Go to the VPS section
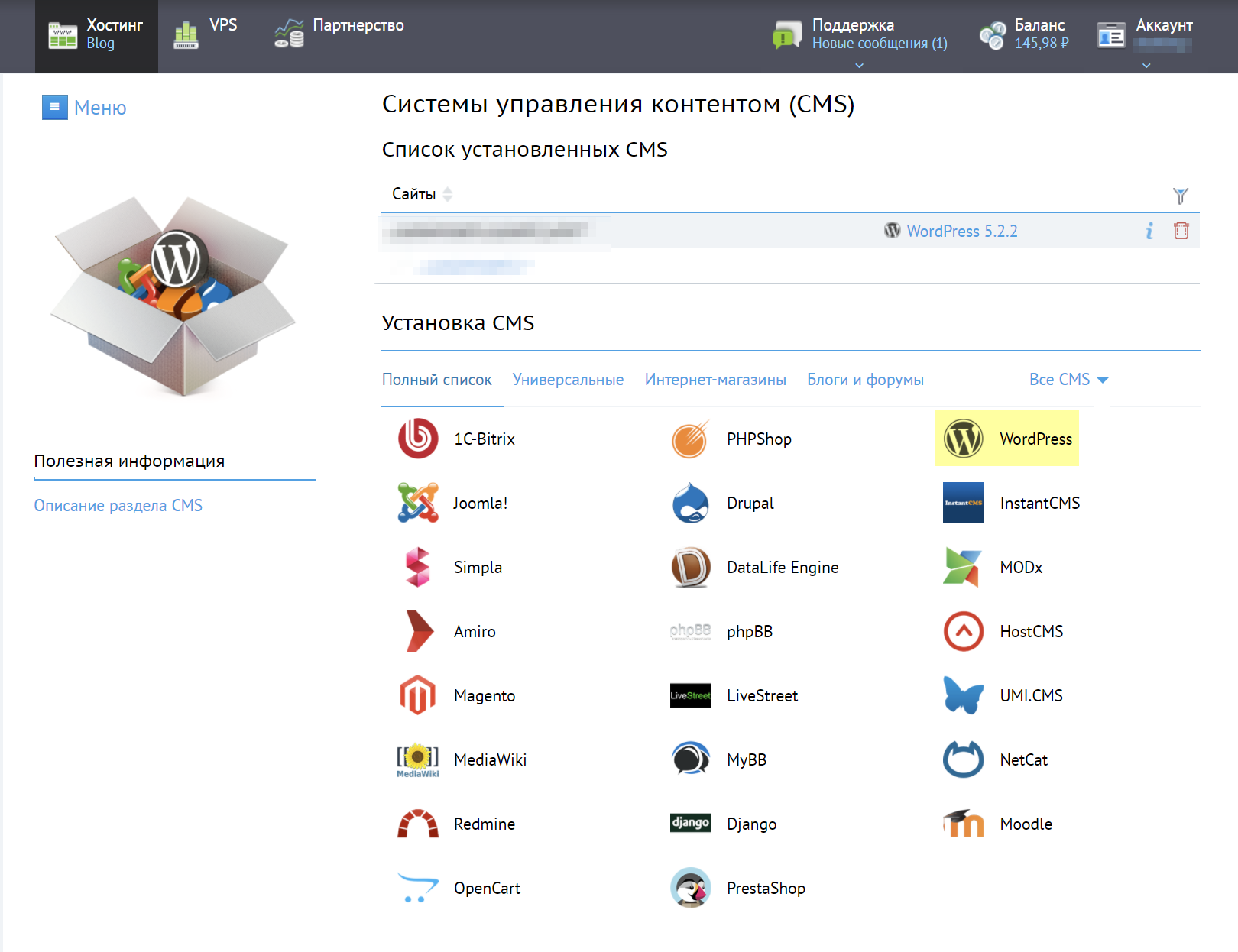1238x952 pixels. point(206,34)
